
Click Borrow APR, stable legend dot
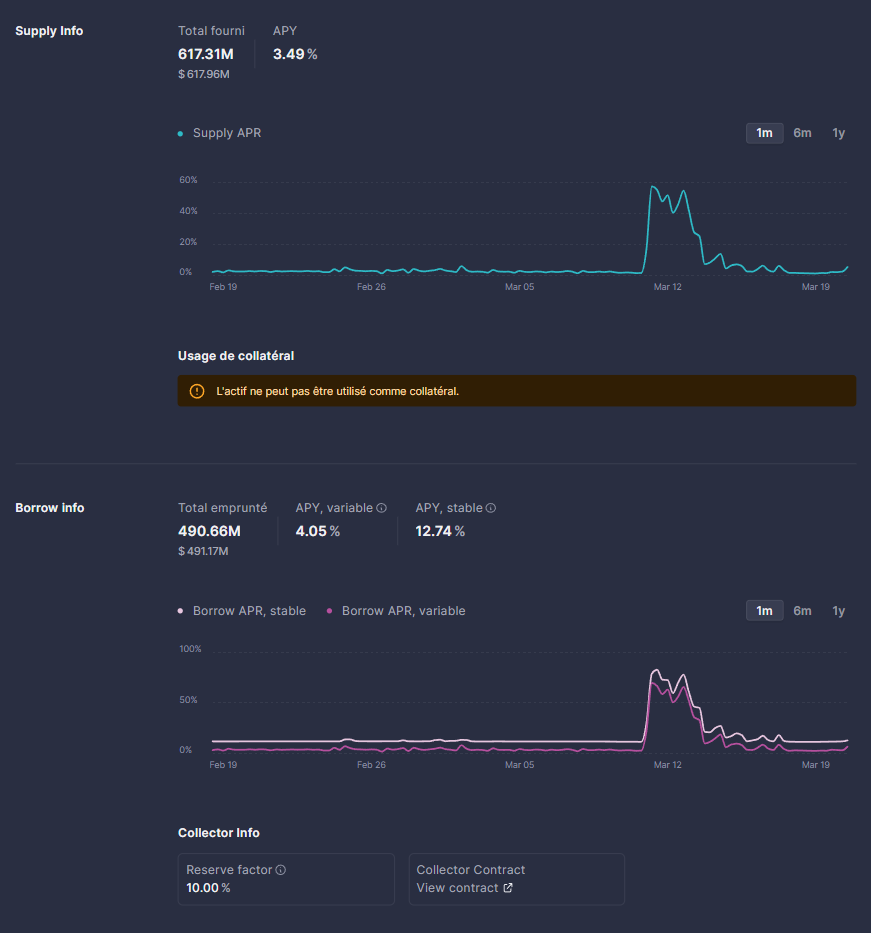pyautogui.click(x=180, y=611)
